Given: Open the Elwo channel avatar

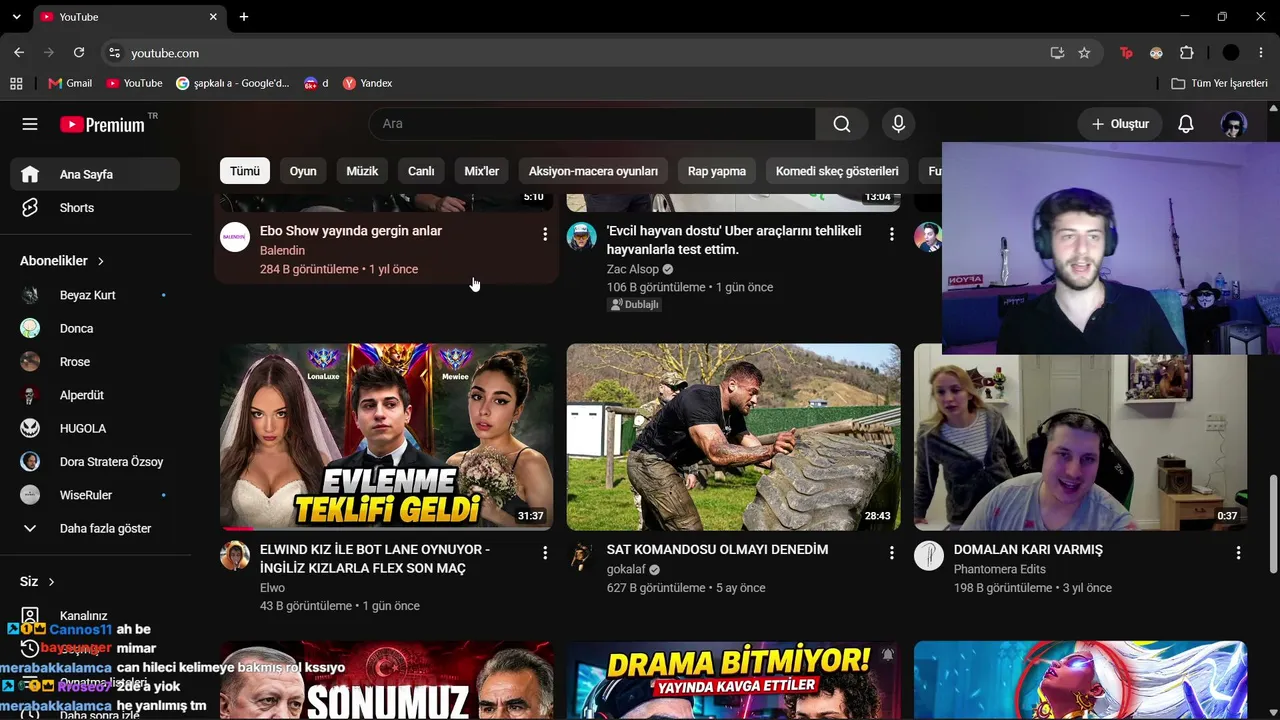Looking at the screenshot, I should pyautogui.click(x=235, y=556).
